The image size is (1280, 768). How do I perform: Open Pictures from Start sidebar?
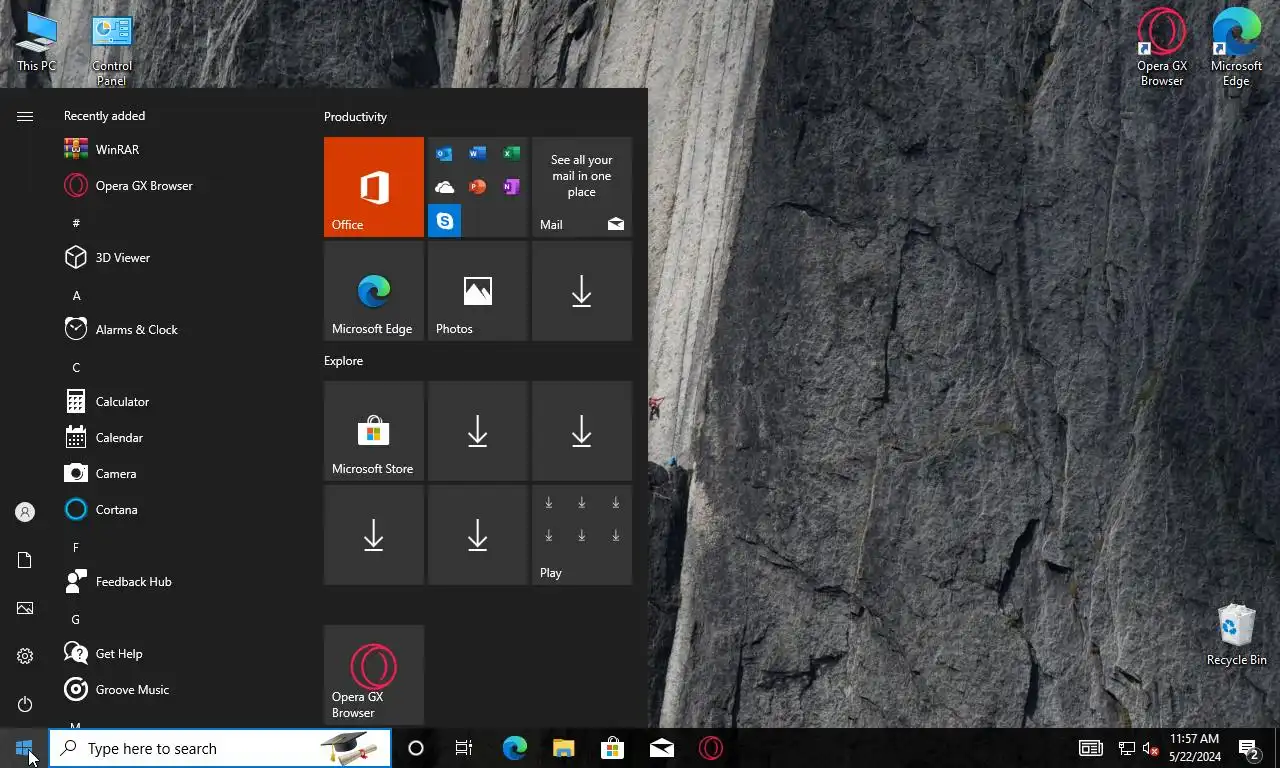tap(25, 608)
